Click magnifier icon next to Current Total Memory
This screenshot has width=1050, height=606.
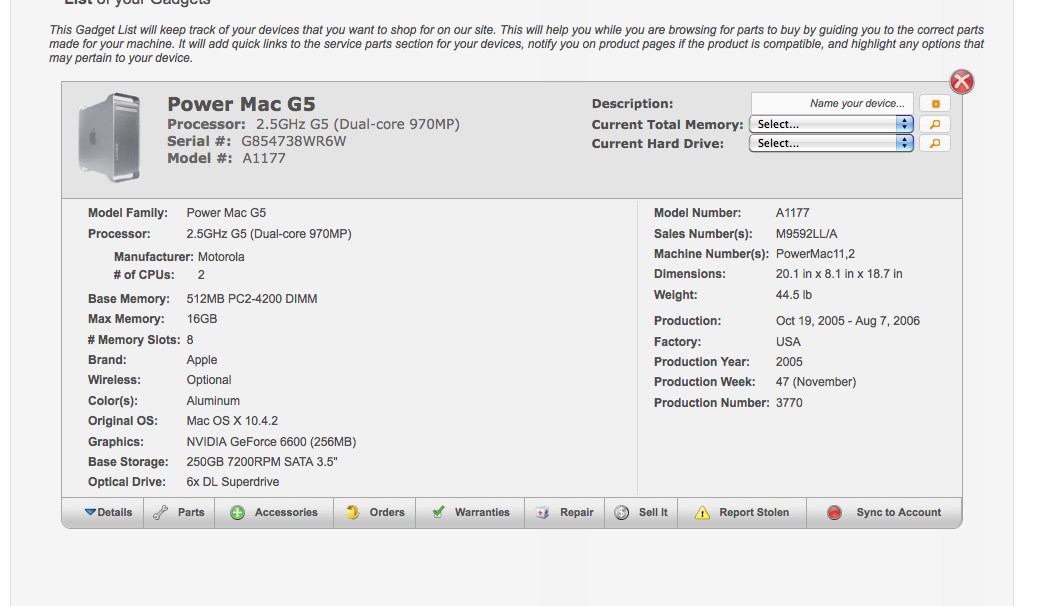[935, 124]
